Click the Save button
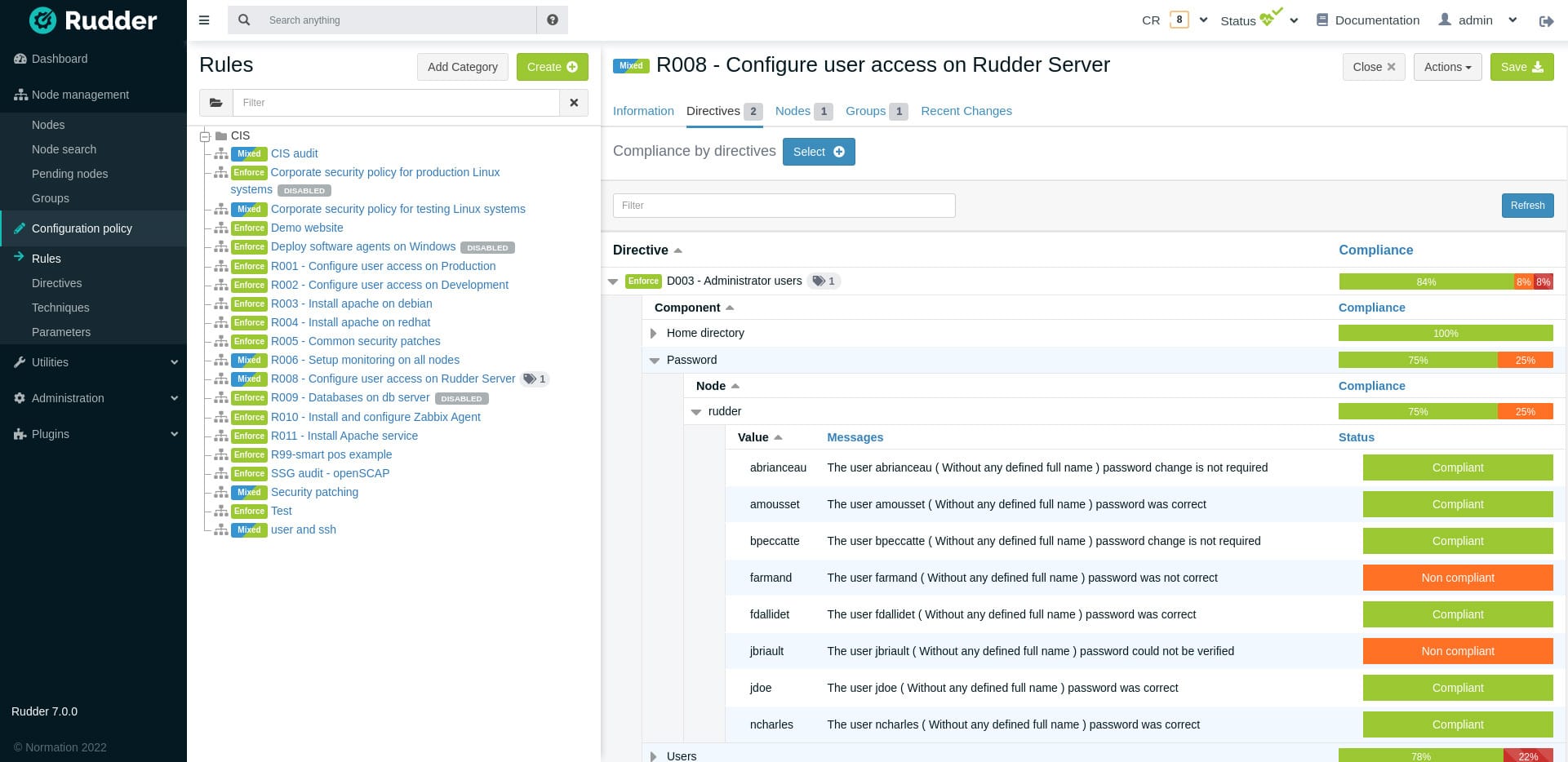This screenshot has height=762, width=1568. (x=1521, y=67)
